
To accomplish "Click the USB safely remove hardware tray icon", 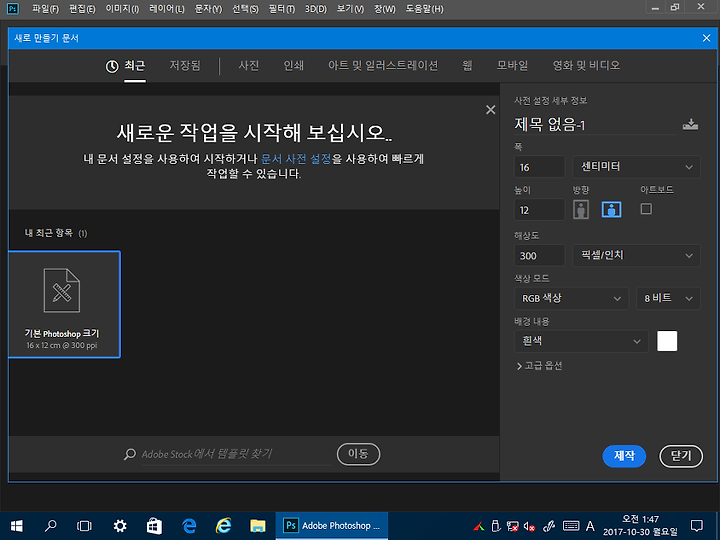I will click(x=495, y=526).
